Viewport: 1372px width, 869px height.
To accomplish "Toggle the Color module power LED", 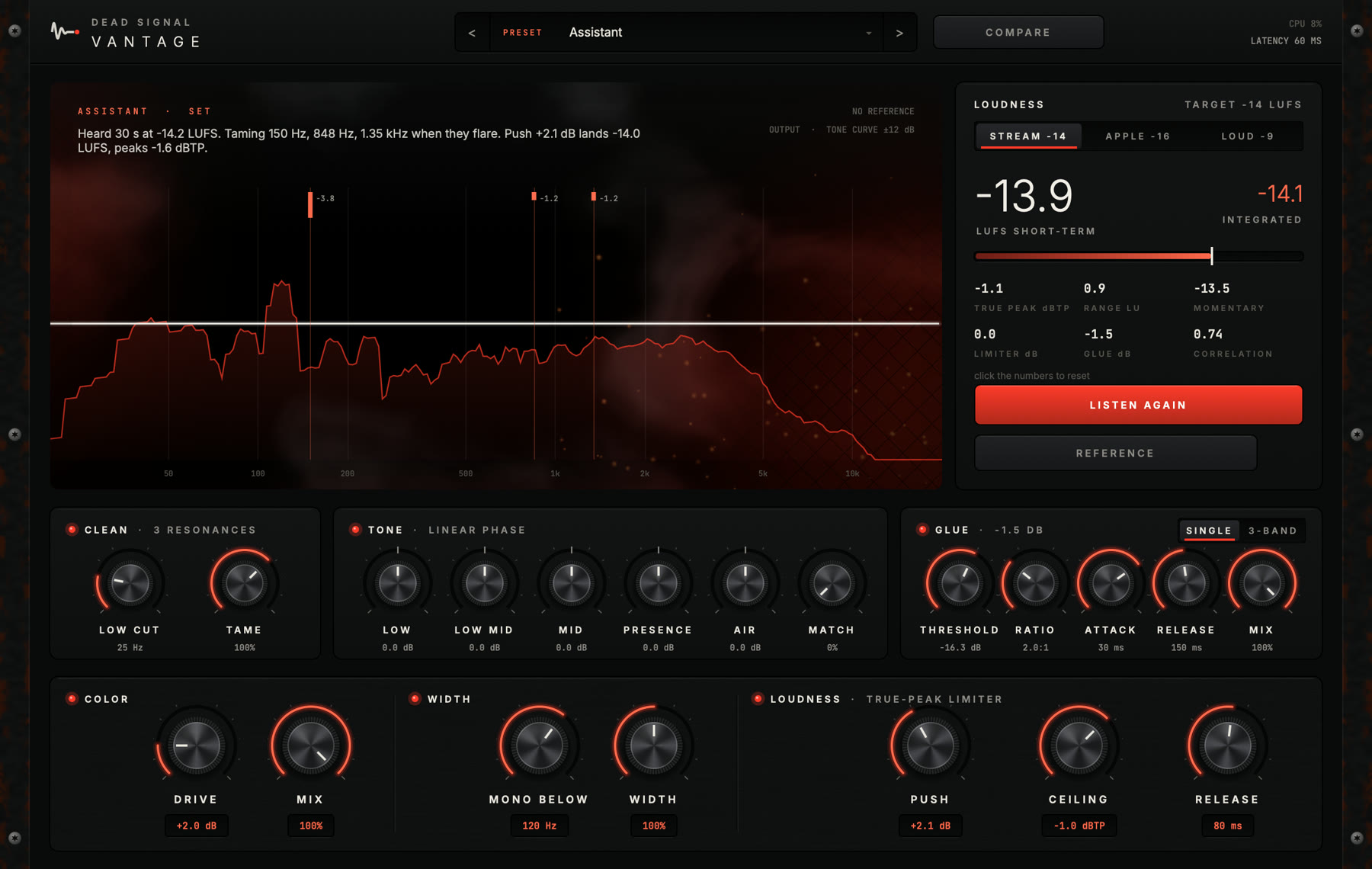I will [x=72, y=698].
